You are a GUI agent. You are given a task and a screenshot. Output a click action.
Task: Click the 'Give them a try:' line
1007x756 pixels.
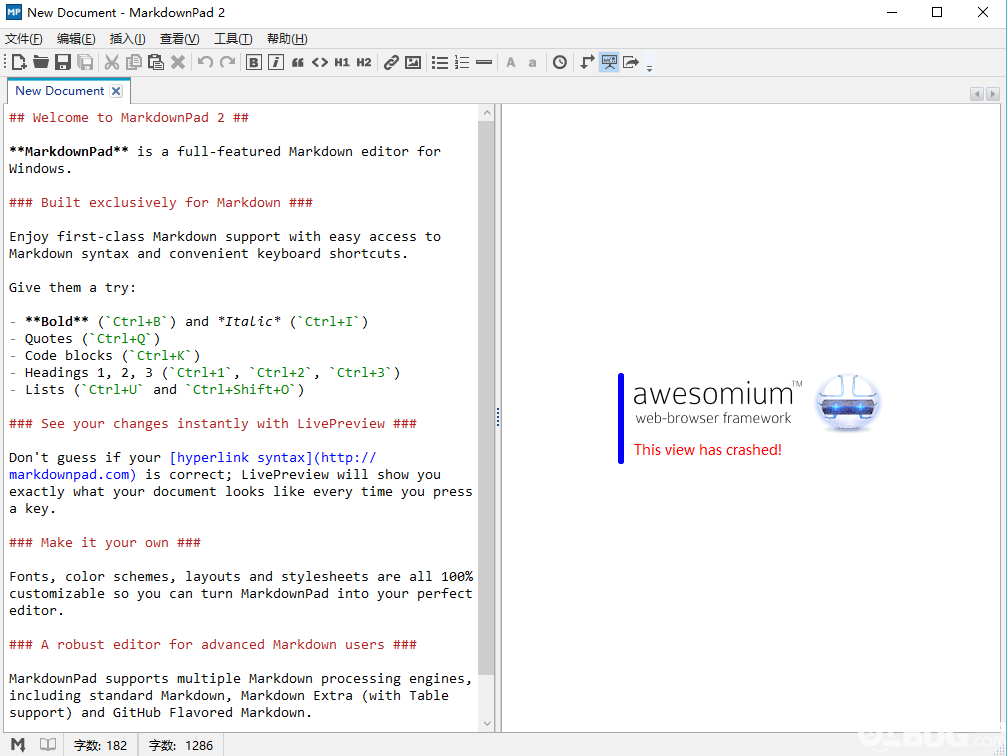coord(73,287)
